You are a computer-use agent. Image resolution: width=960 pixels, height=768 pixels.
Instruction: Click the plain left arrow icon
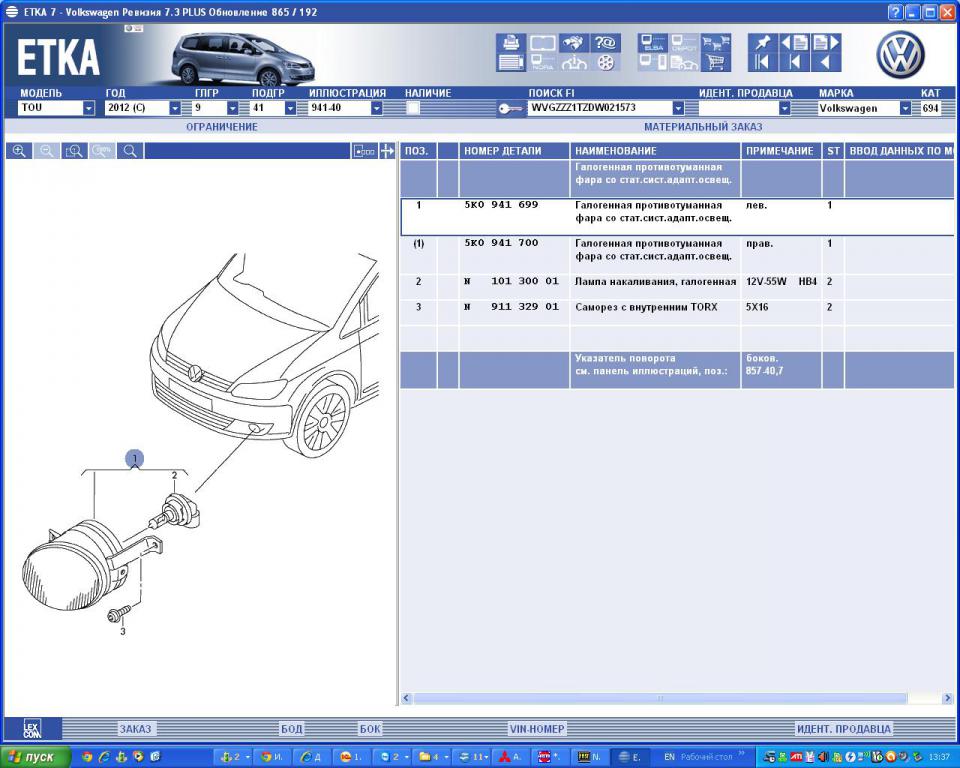825,62
